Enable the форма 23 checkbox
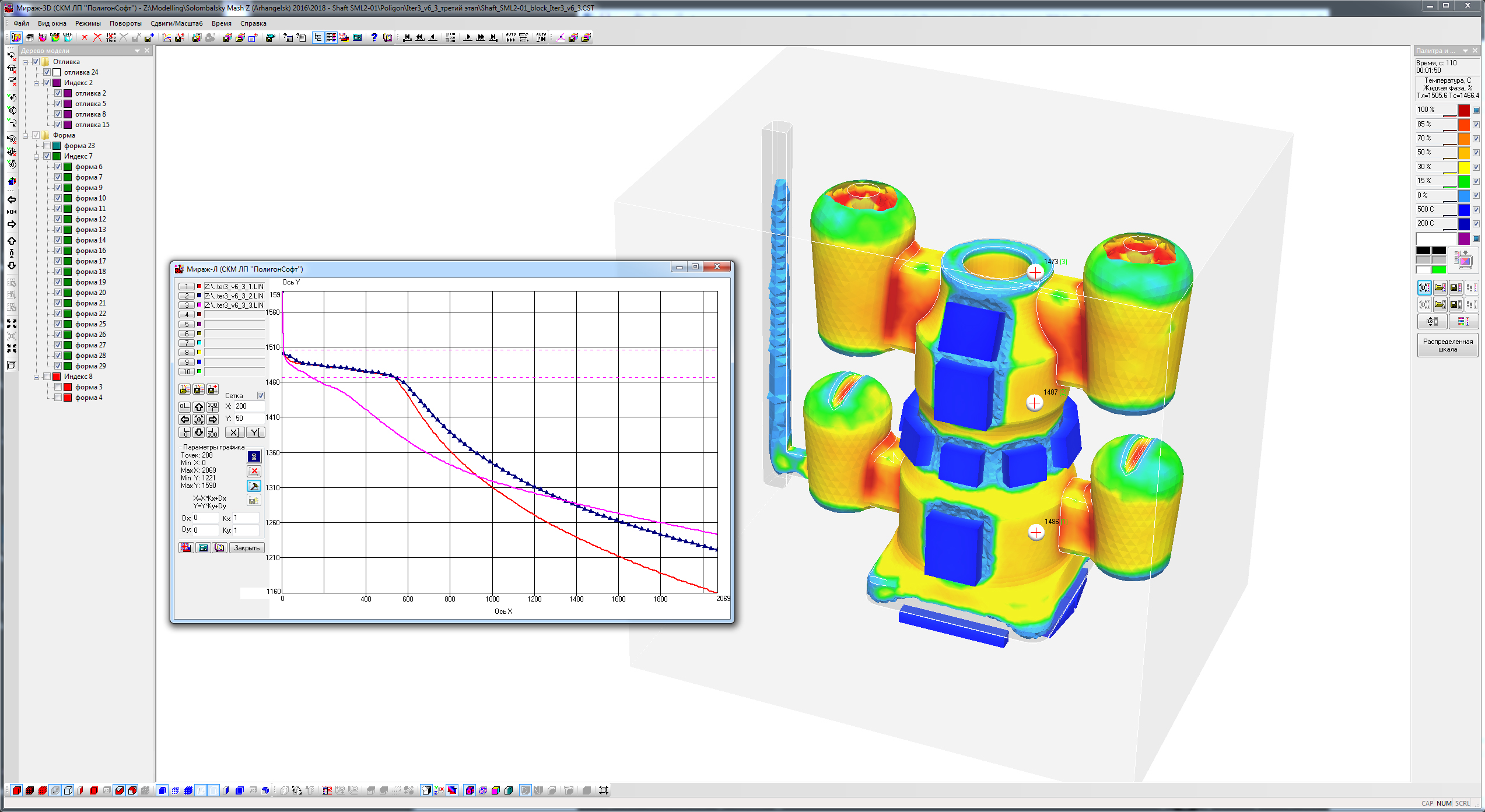Image resolution: width=1485 pixels, height=812 pixels. (47, 146)
